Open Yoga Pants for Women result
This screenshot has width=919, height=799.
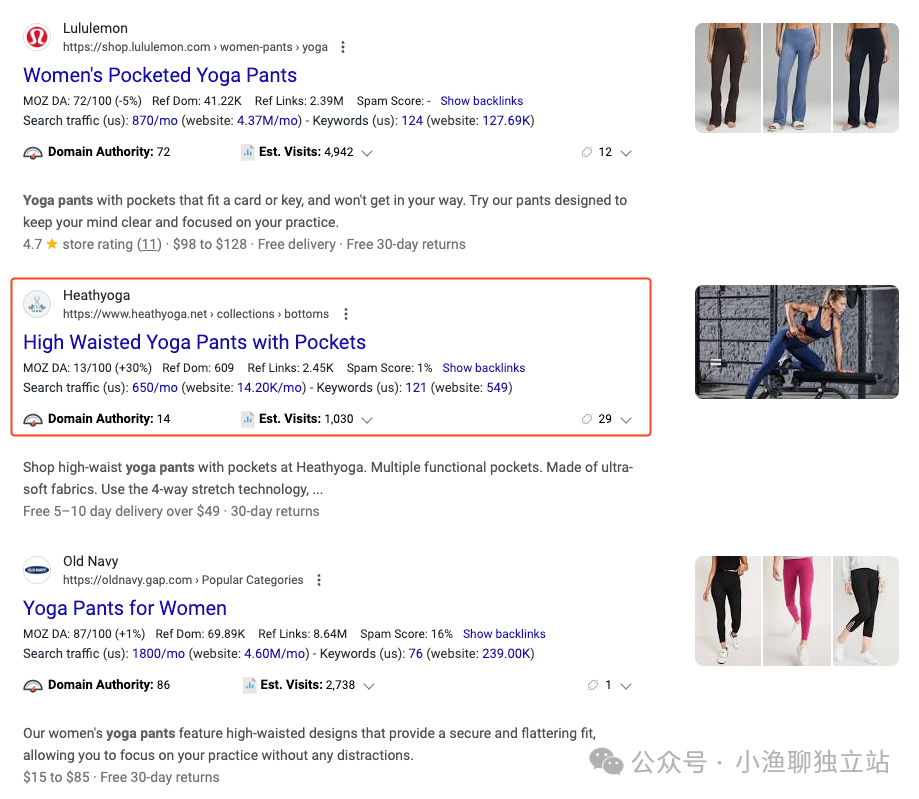click(x=125, y=608)
